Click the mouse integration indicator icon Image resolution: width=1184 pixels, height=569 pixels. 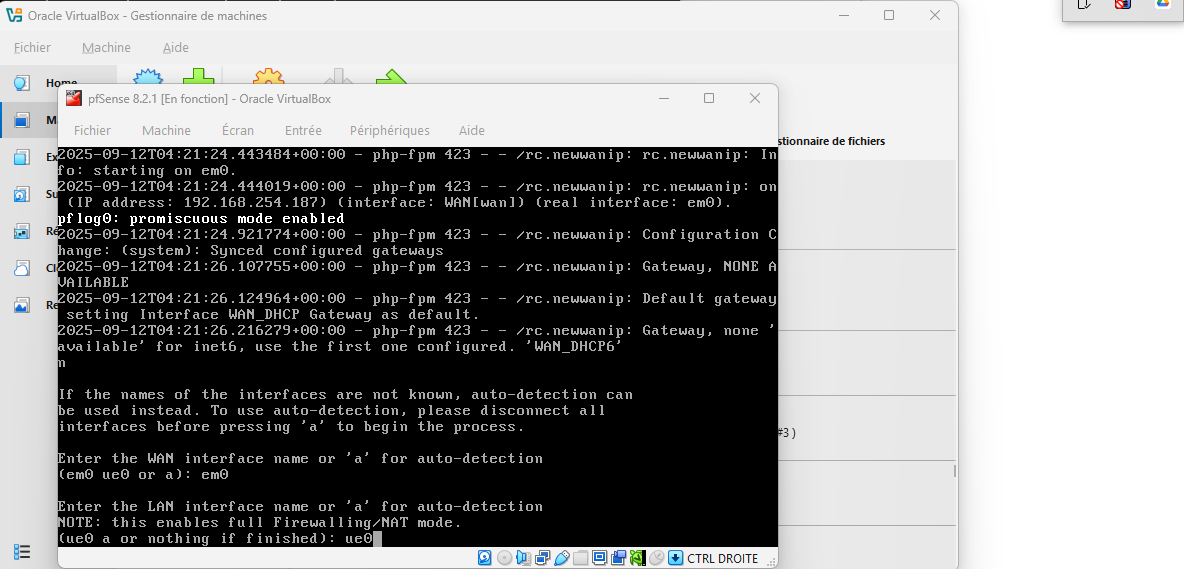(656, 558)
